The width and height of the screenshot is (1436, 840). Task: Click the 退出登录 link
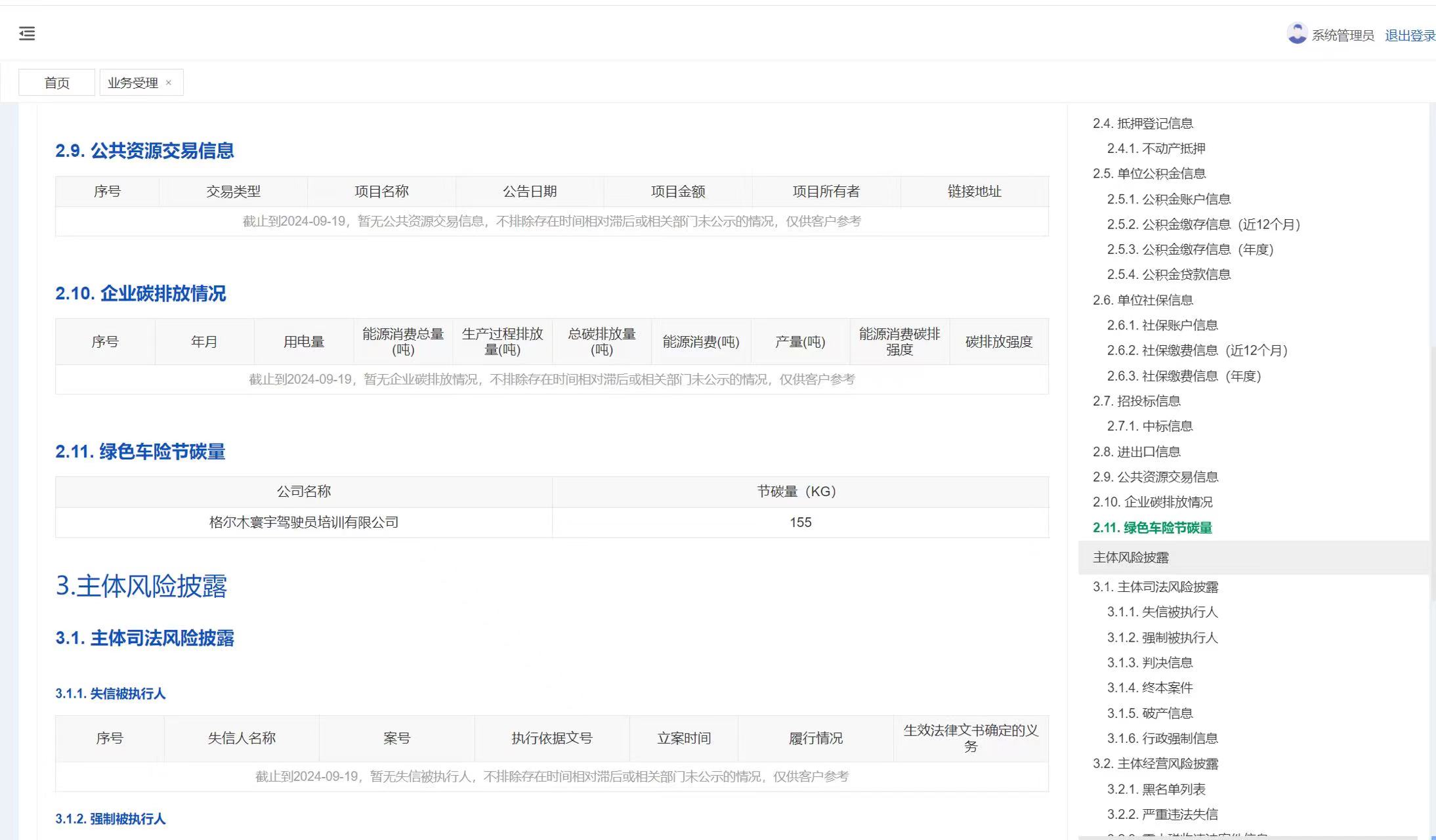pyautogui.click(x=1409, y=35)
